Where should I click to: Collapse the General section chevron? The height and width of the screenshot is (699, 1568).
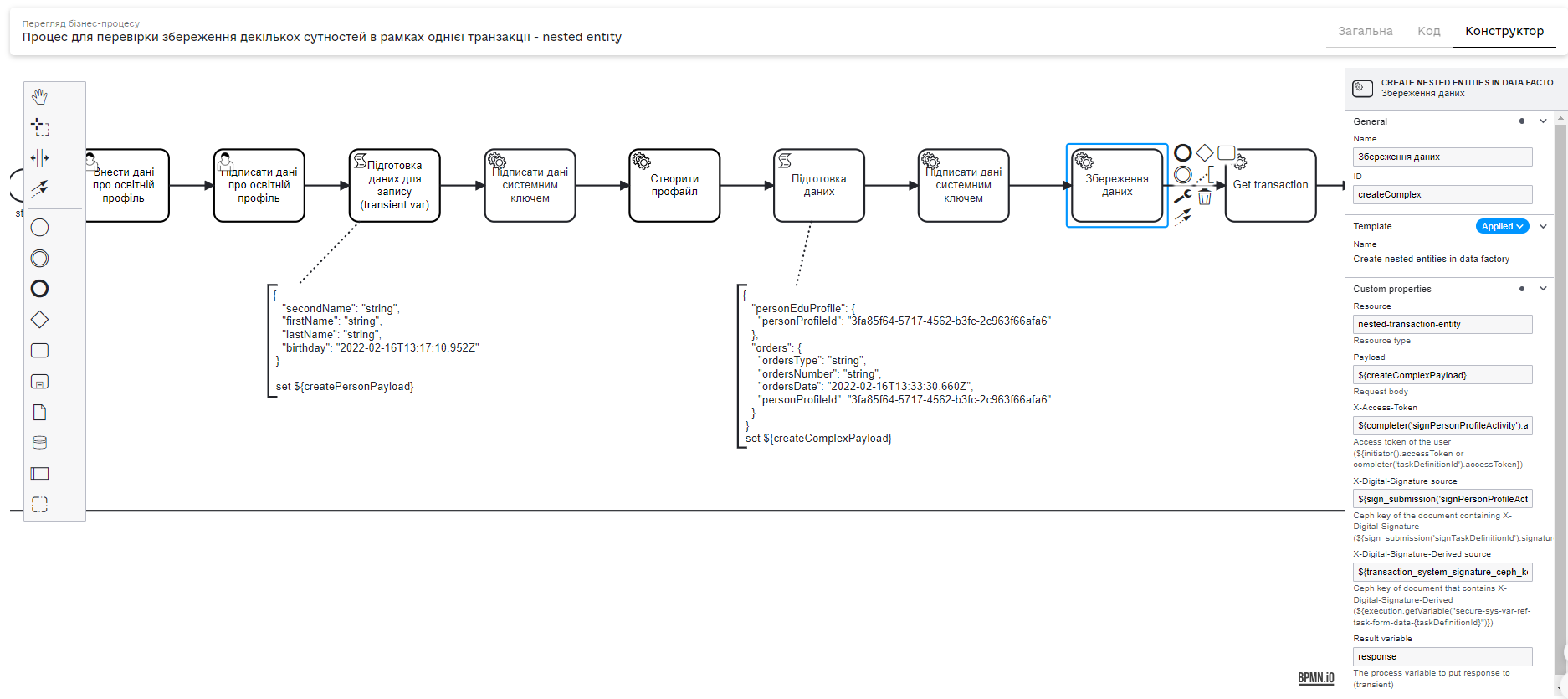coord(1543,121)
